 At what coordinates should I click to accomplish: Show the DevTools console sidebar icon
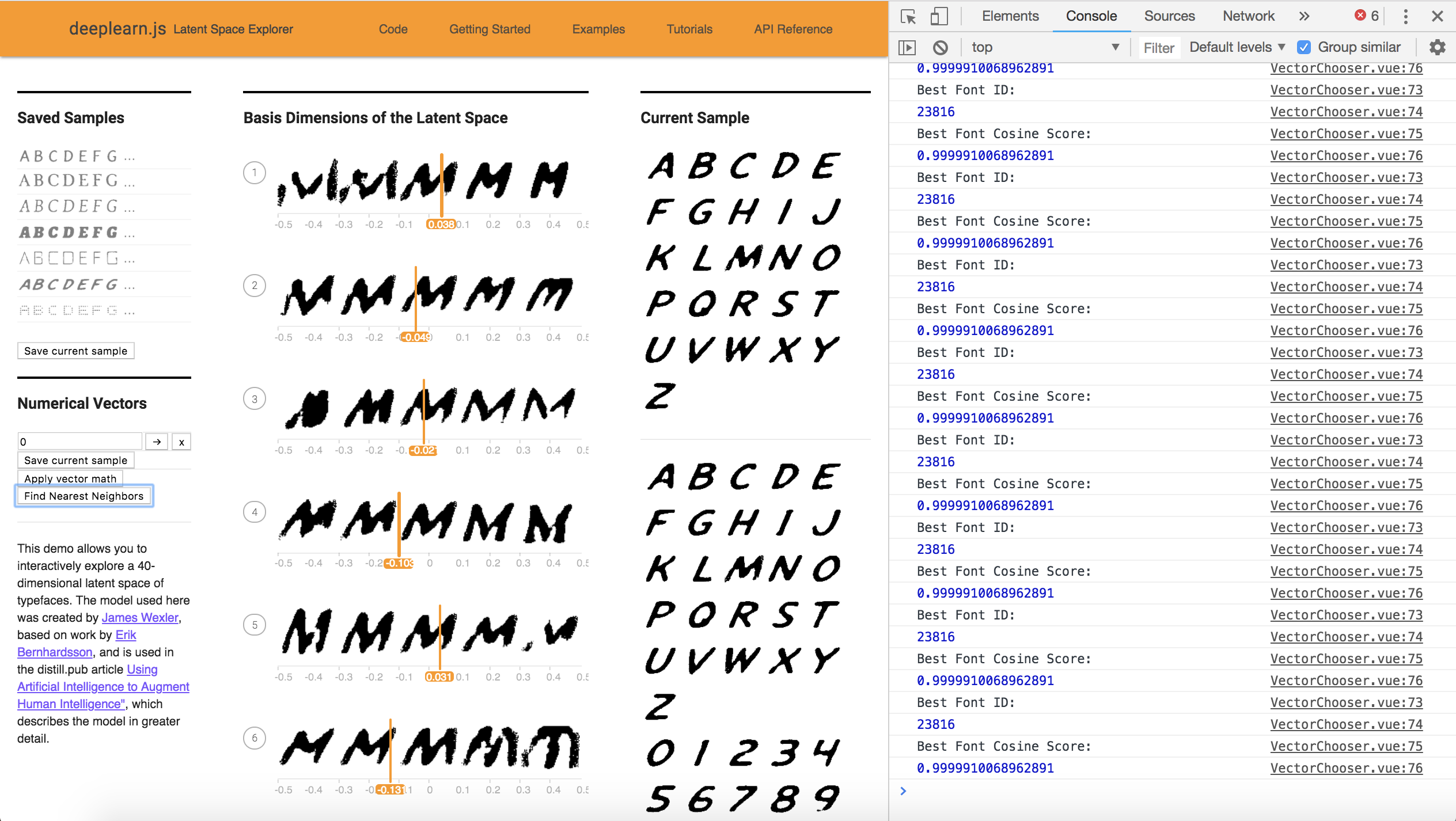click(907, 47)
